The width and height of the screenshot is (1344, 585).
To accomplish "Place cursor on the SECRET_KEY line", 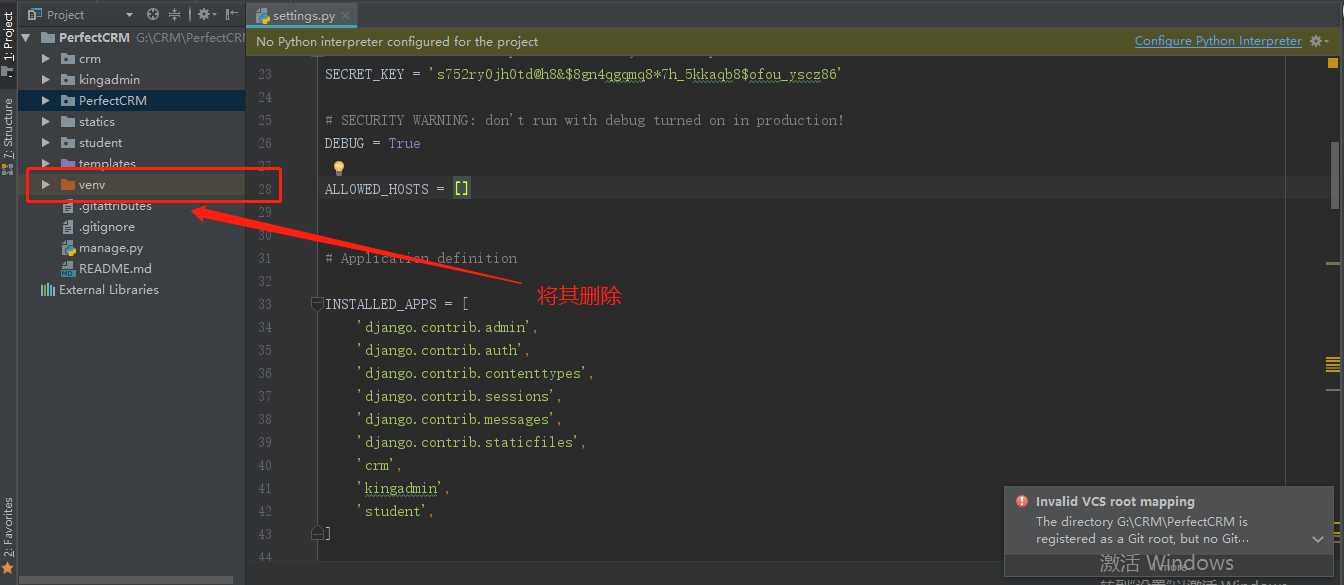I will point(584,74).
